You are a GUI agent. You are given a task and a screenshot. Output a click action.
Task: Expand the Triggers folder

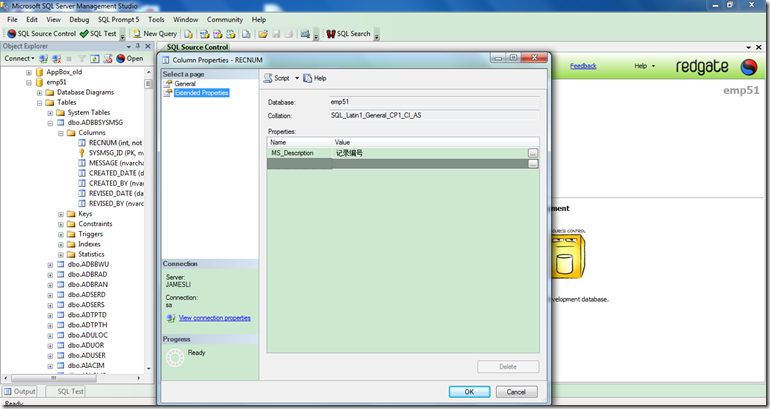[61, 235]
